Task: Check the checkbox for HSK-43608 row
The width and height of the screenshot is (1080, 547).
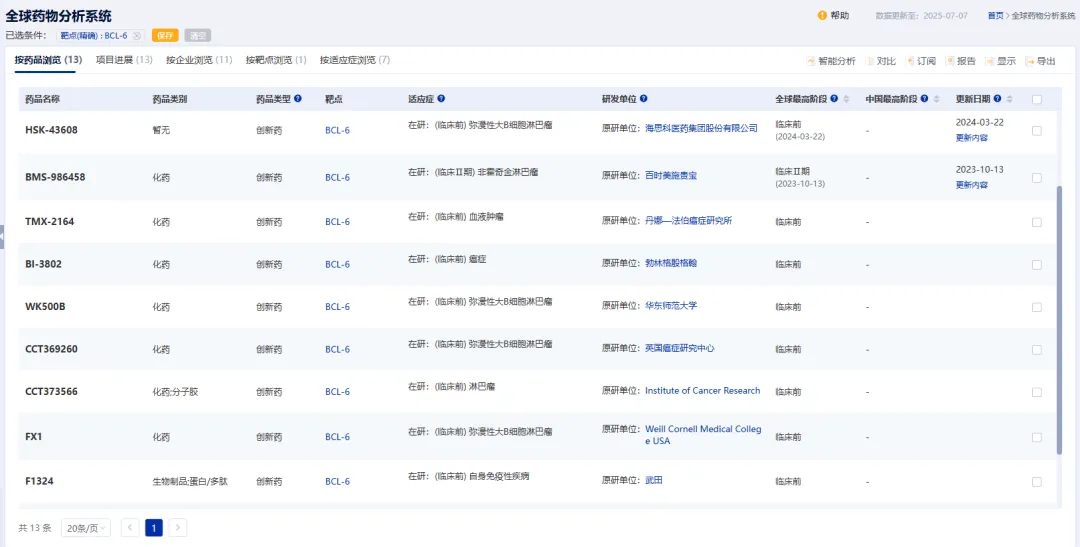Action: (x=1036, y=130)
